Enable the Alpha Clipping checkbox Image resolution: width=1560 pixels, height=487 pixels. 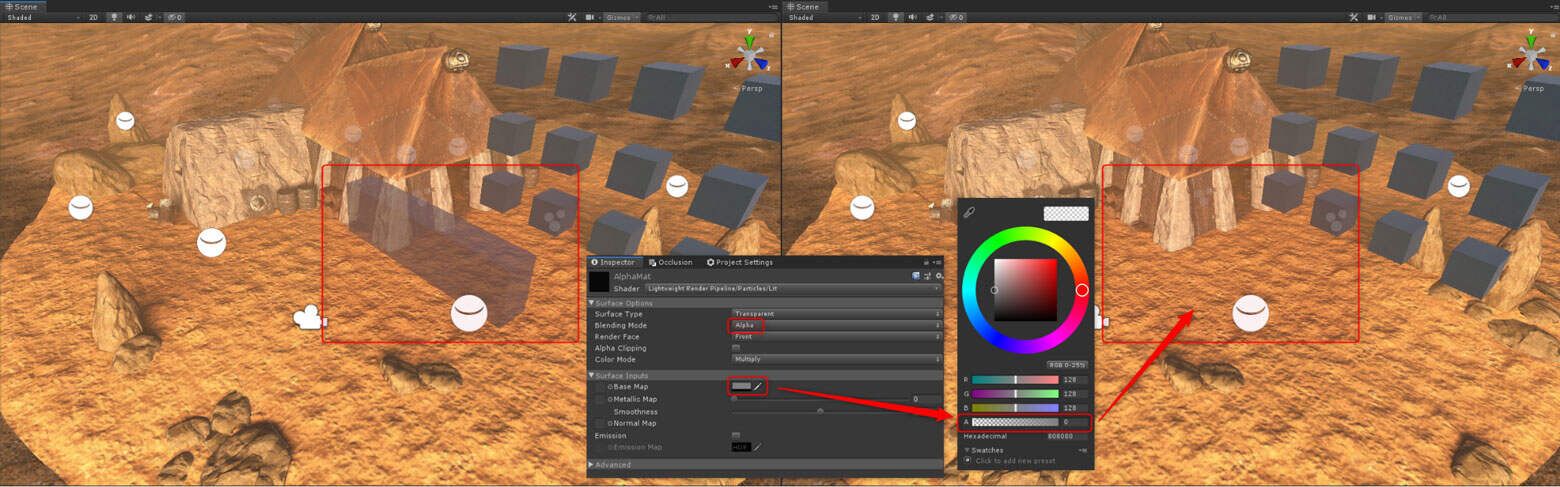(x=736, y=348)
